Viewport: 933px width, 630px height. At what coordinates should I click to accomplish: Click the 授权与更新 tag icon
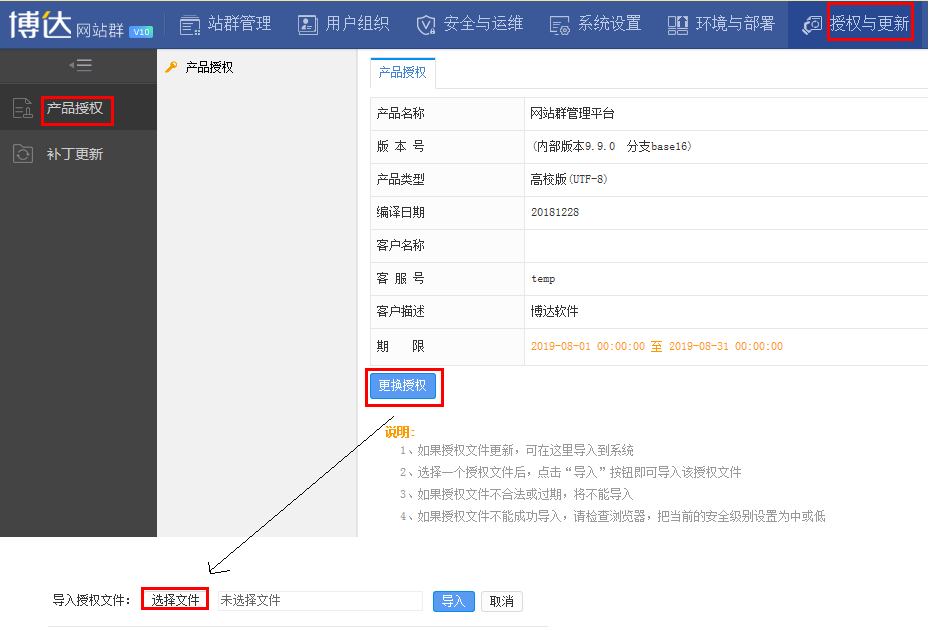(x=812, y=25)
